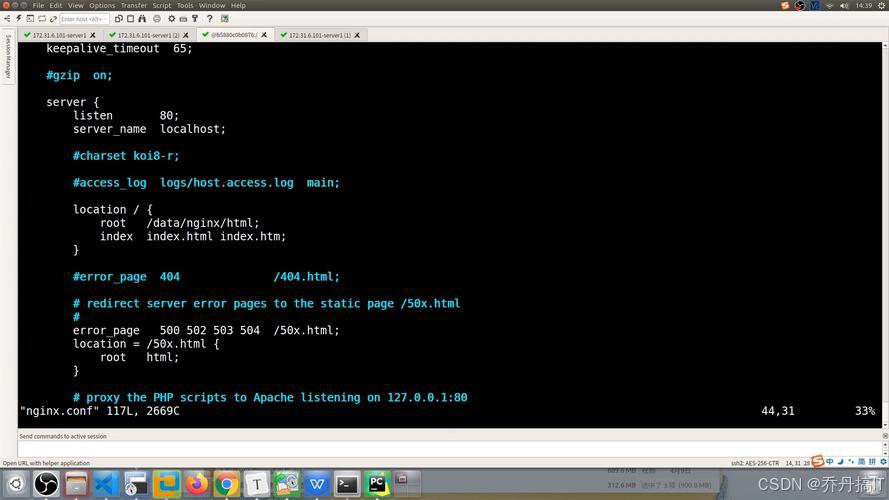Launch PyCharm from the dock
Screen dimensions: 889x500
377,484
